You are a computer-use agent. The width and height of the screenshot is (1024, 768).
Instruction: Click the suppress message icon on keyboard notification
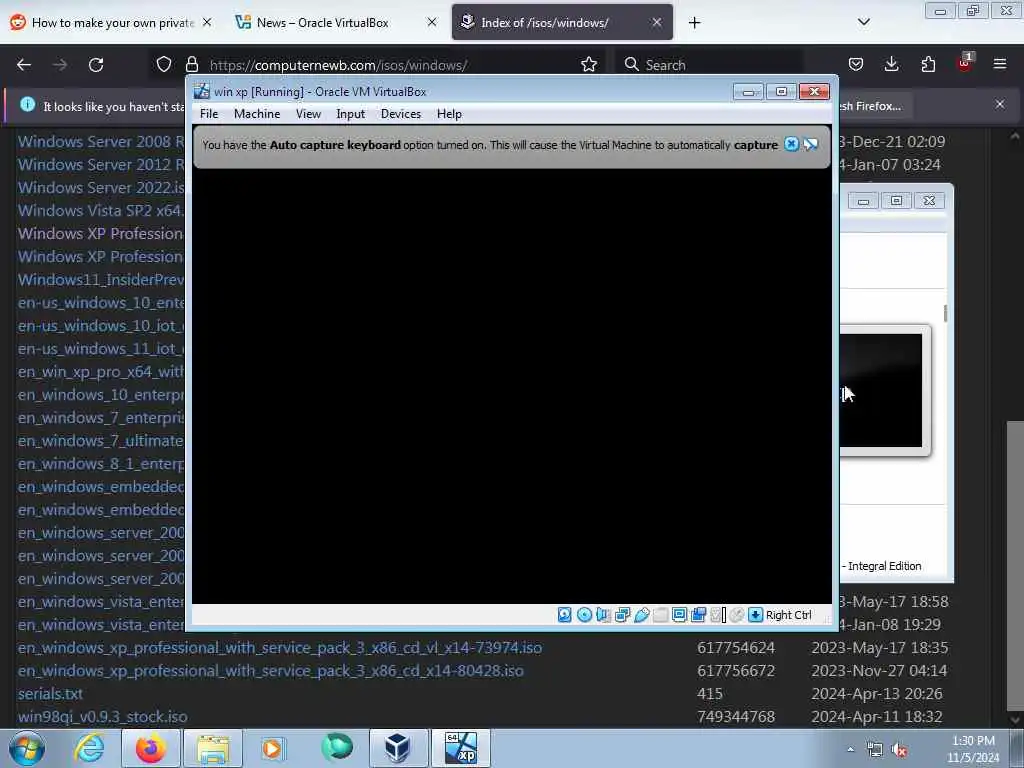point(810,144)
